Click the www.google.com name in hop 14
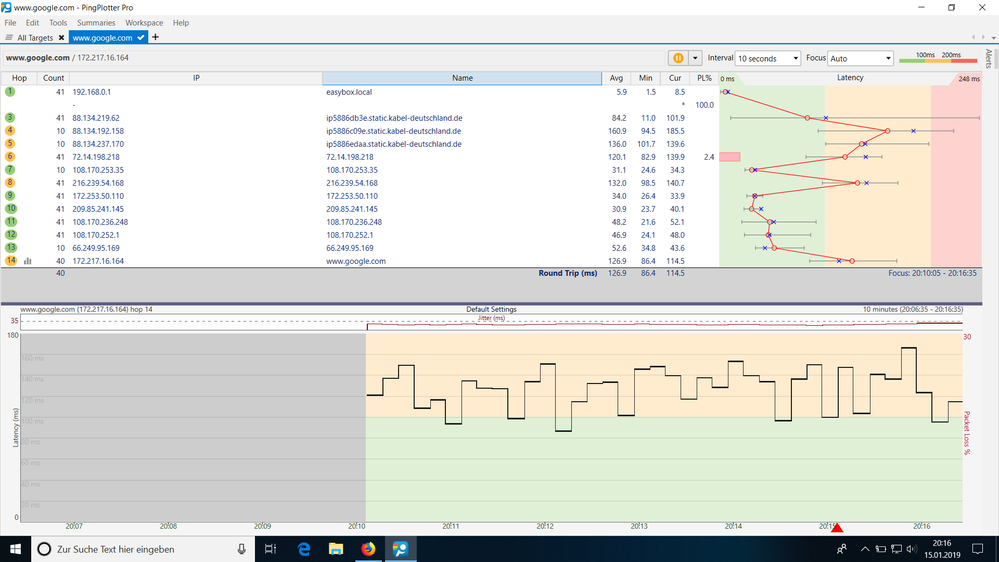Image resolution: width=999 pixels, height=562 pixels. 356,261
